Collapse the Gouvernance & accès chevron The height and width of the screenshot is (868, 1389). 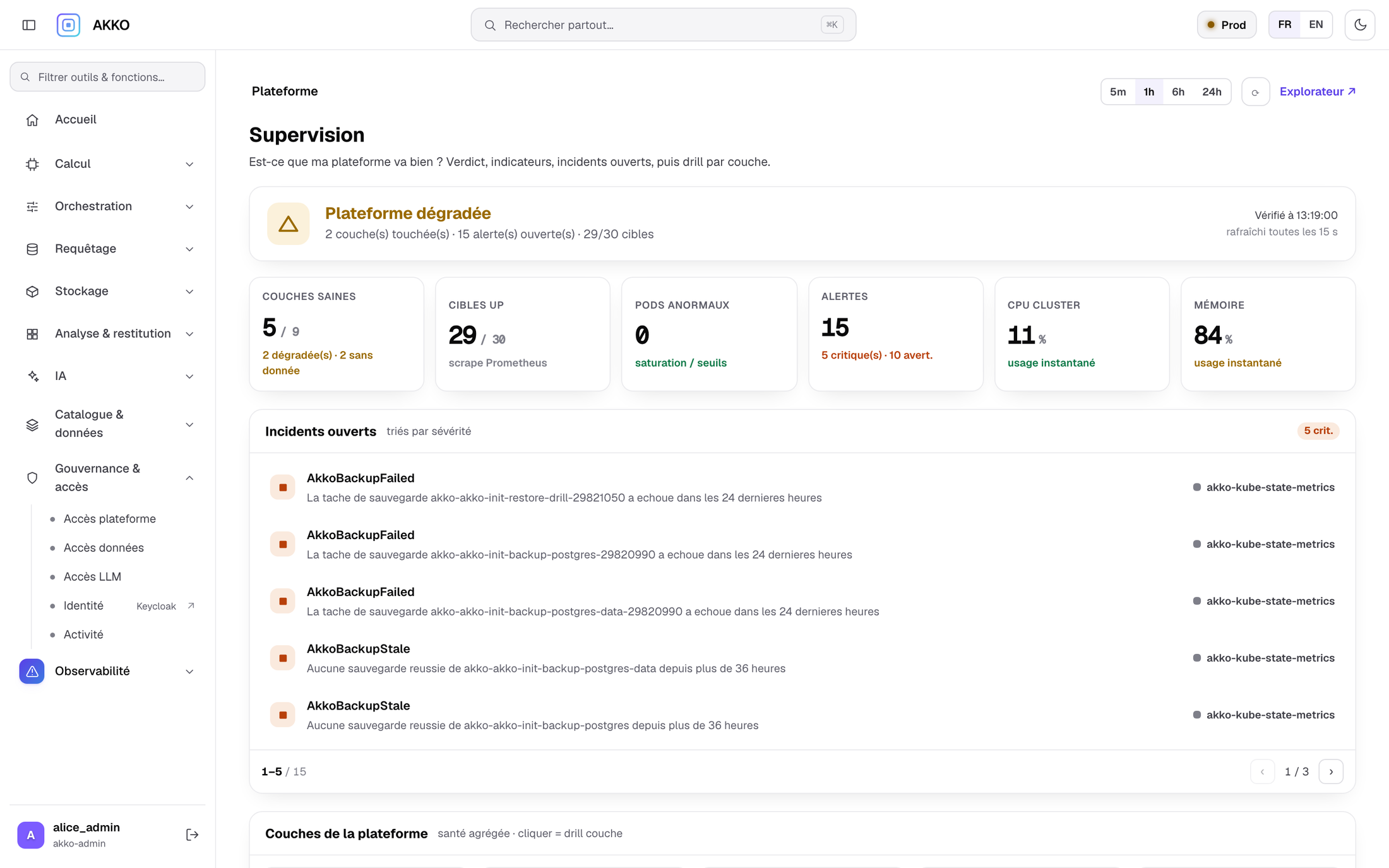(x=189, y=478)
